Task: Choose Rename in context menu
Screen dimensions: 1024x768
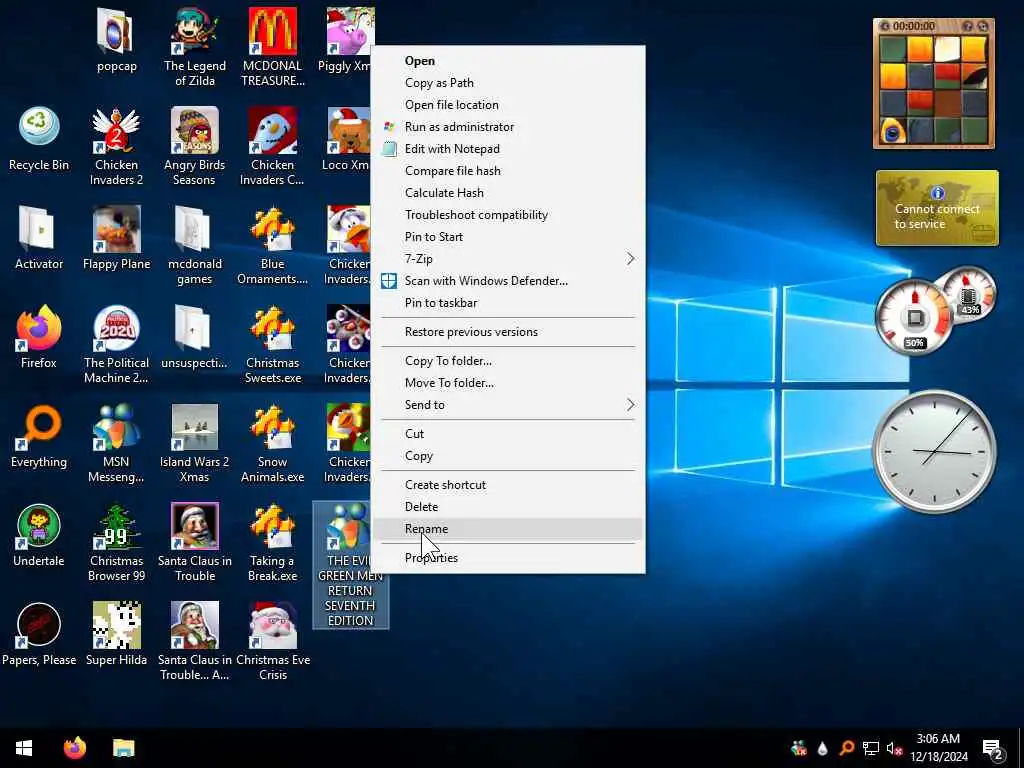Action: click(508, 529)
